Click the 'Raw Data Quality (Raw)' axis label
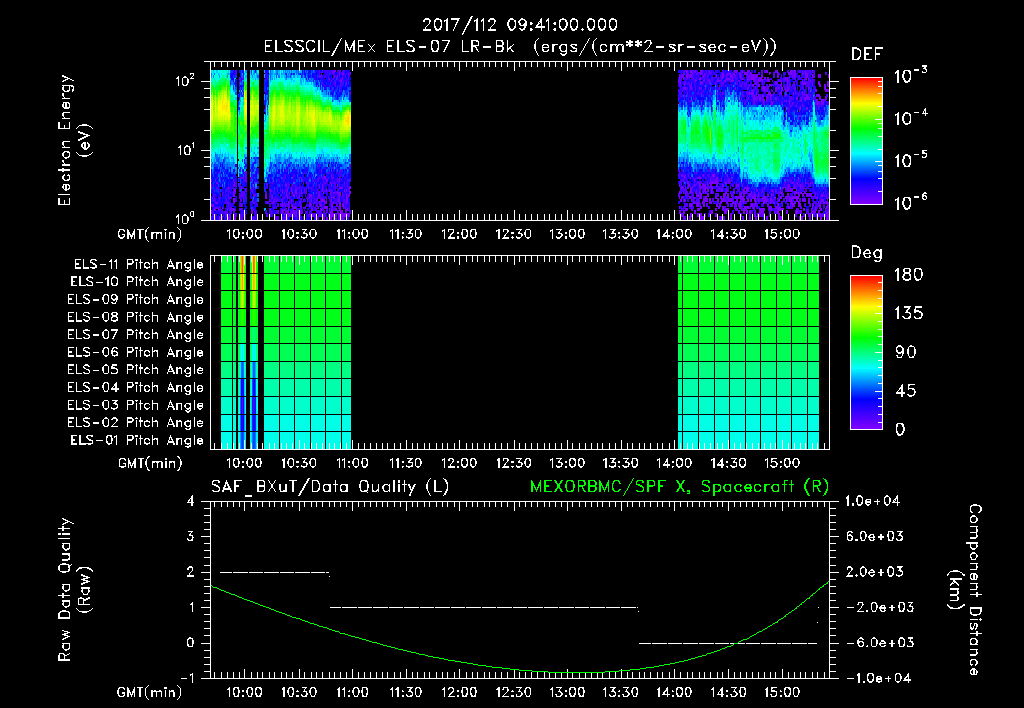 point(74,590)
